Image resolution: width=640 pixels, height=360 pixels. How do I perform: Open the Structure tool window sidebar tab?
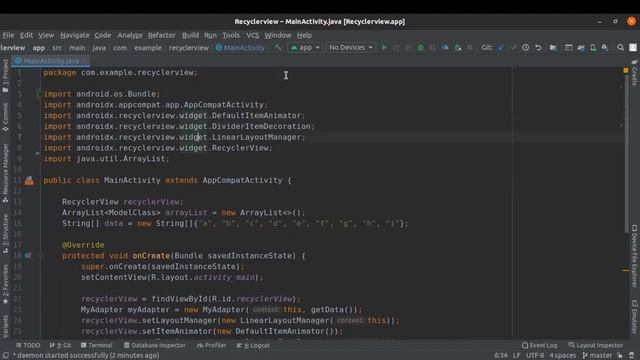point(5,233)
